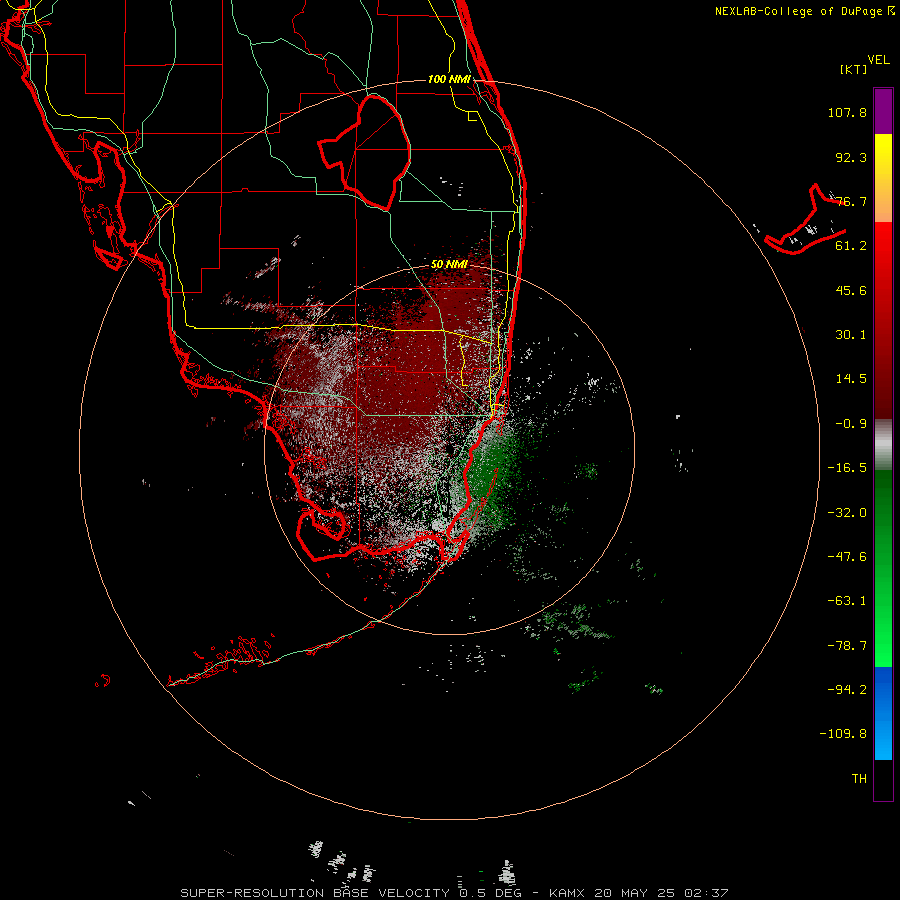Pick the gray segment of velocity scale
Screen dimensions: 900x900
point(883,445)
